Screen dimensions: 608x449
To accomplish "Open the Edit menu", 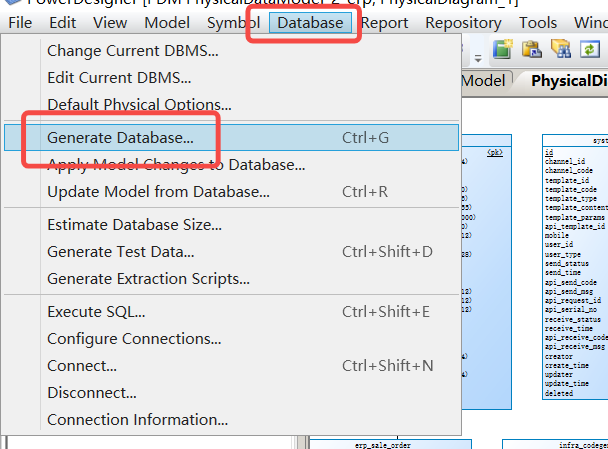I will click(62, 23).
